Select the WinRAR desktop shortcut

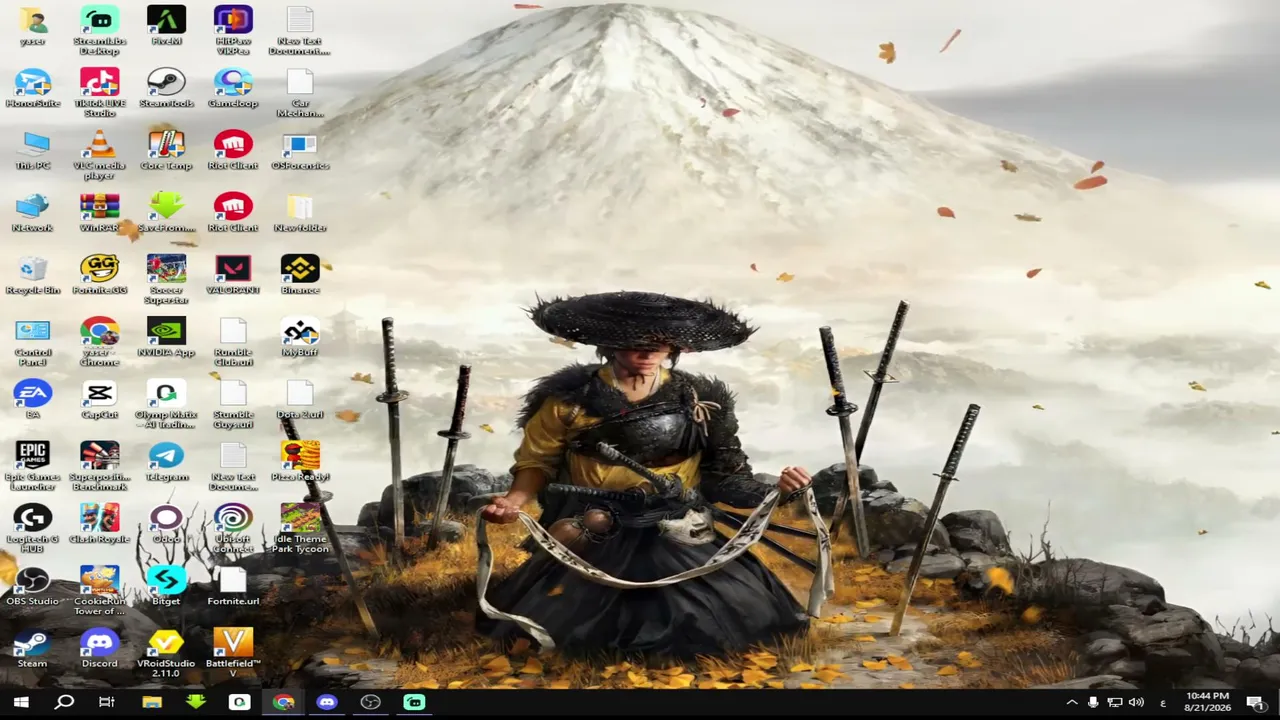pos(99,212)
